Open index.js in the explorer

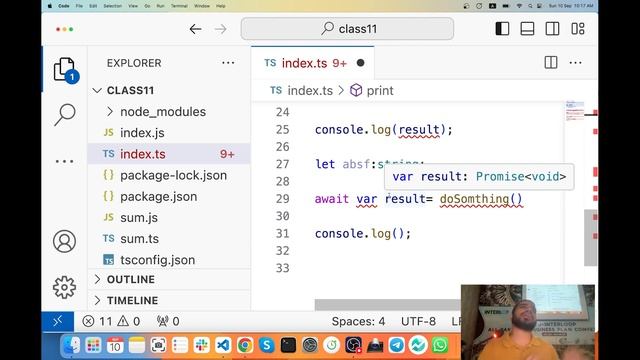click(x=169, y=133)
